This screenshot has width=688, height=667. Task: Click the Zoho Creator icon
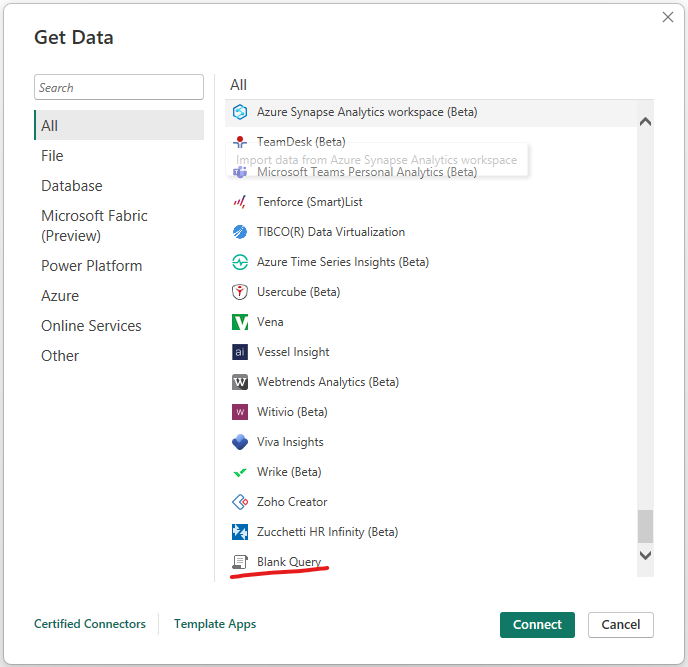click(240, 502)
